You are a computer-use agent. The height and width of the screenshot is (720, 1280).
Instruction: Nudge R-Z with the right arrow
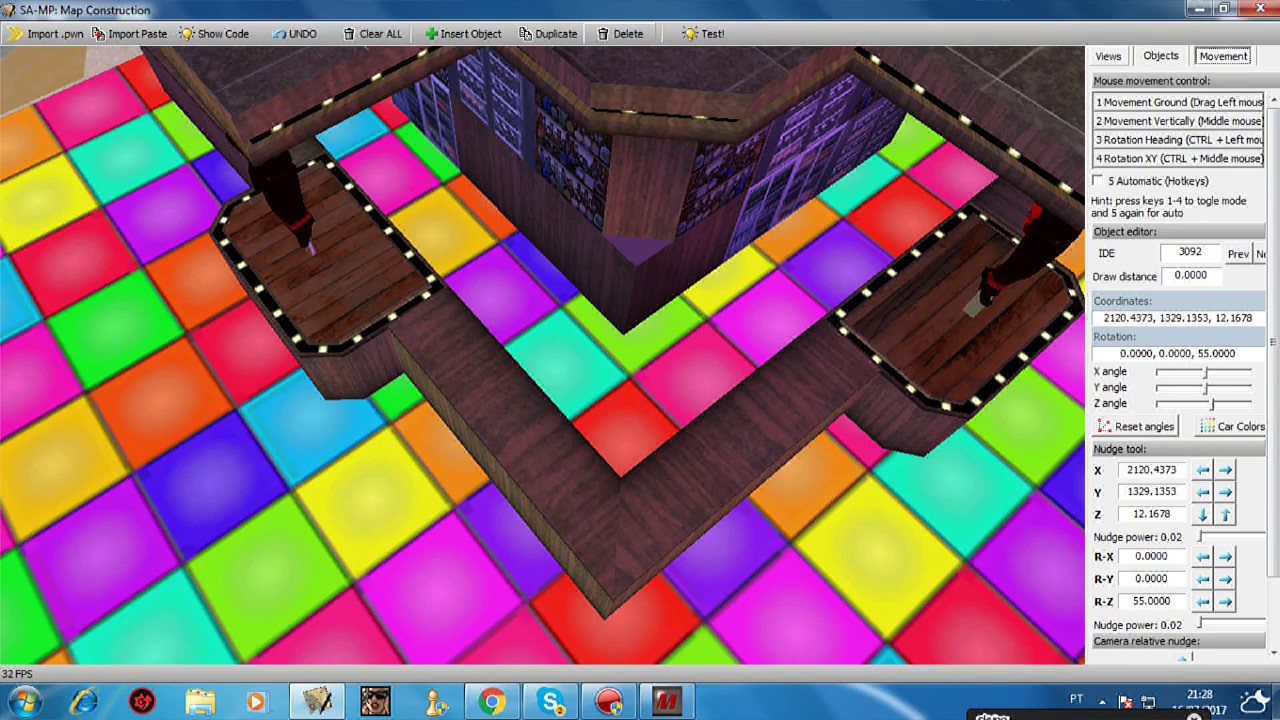tap(1225, 602)
